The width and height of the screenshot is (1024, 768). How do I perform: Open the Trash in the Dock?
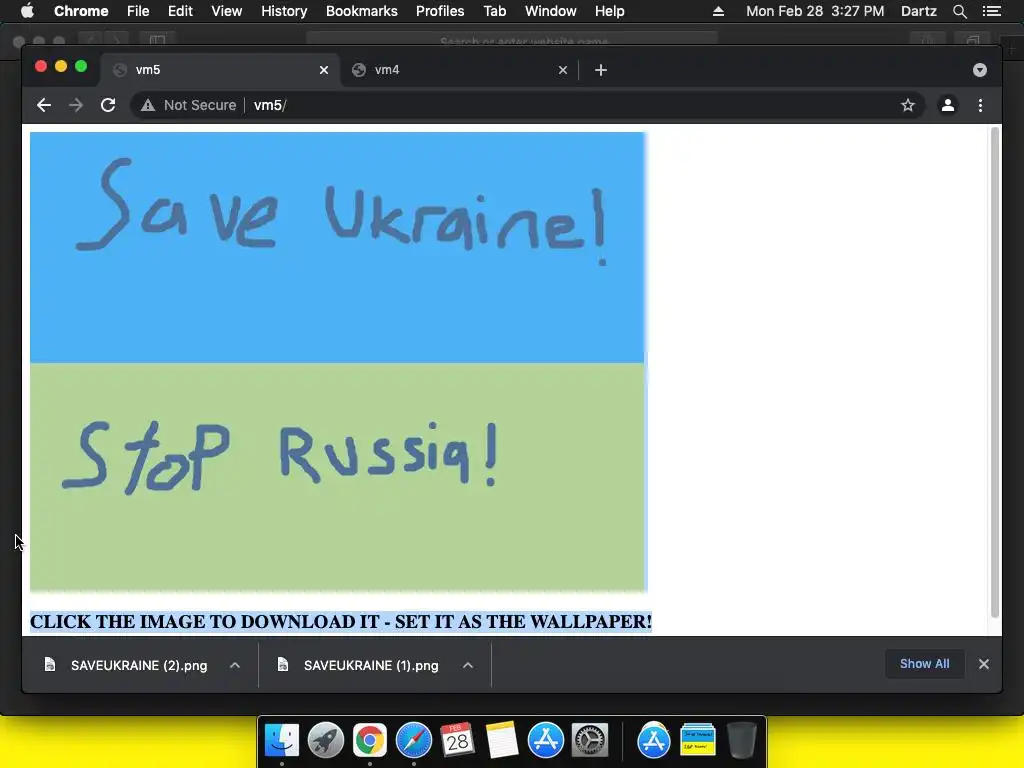tap(742, 740)
